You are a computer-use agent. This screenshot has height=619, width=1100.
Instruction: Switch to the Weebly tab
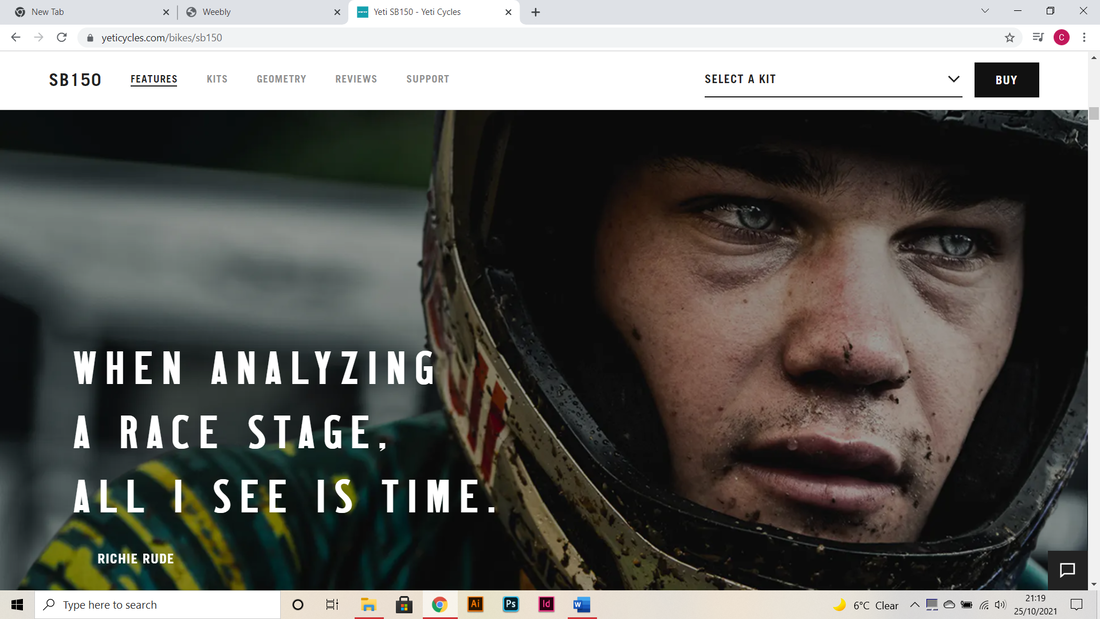[x=262, y=12]
